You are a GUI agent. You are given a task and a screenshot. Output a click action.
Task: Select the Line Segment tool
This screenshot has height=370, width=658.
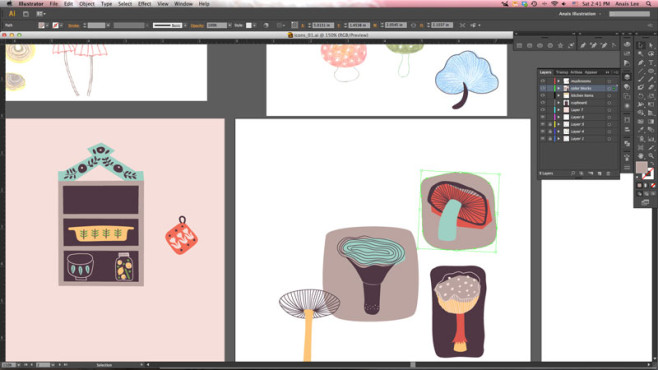click(x=641, y=71)
